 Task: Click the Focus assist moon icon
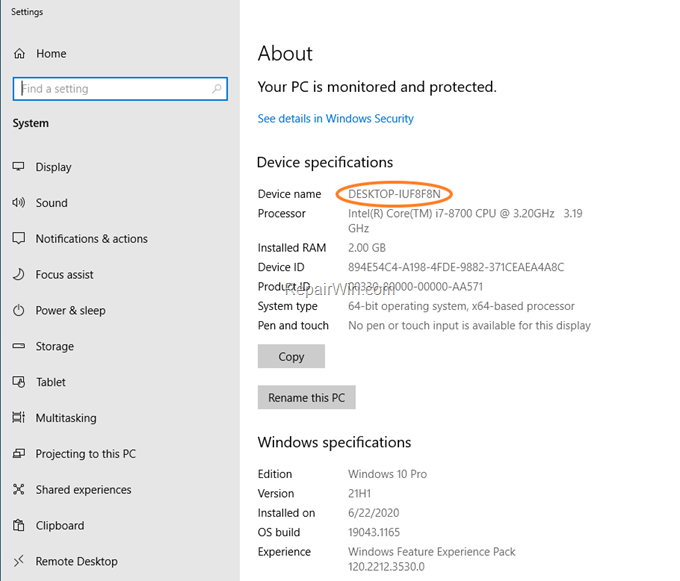tap(19, 274)
